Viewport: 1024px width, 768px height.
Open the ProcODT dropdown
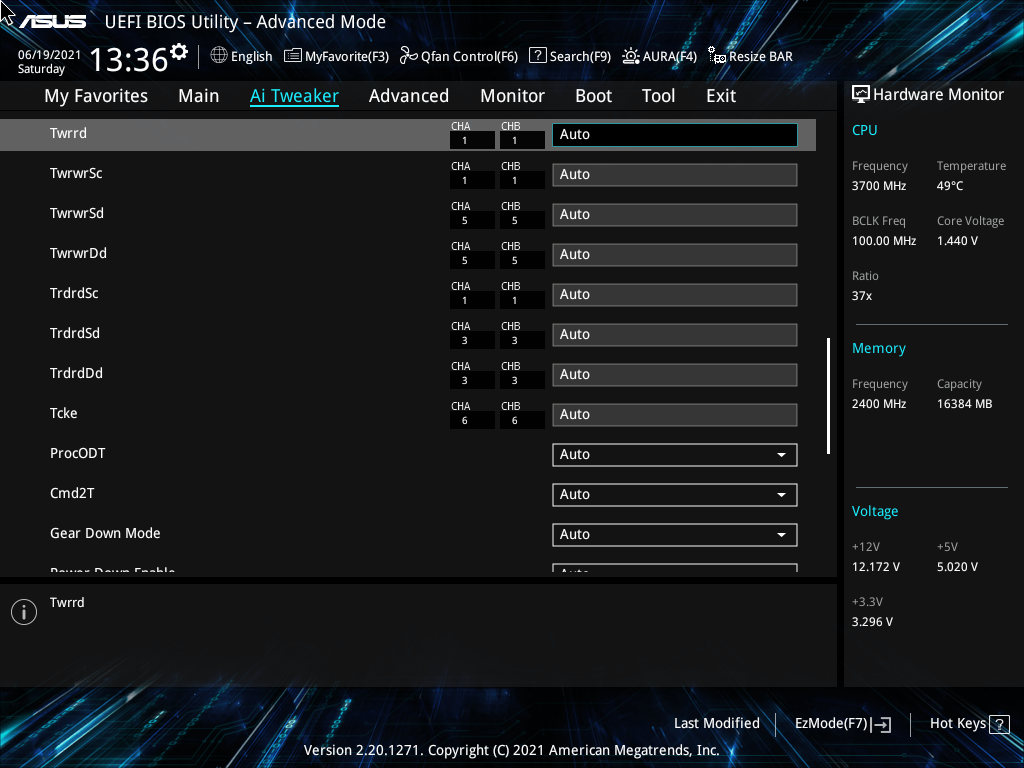674,454
